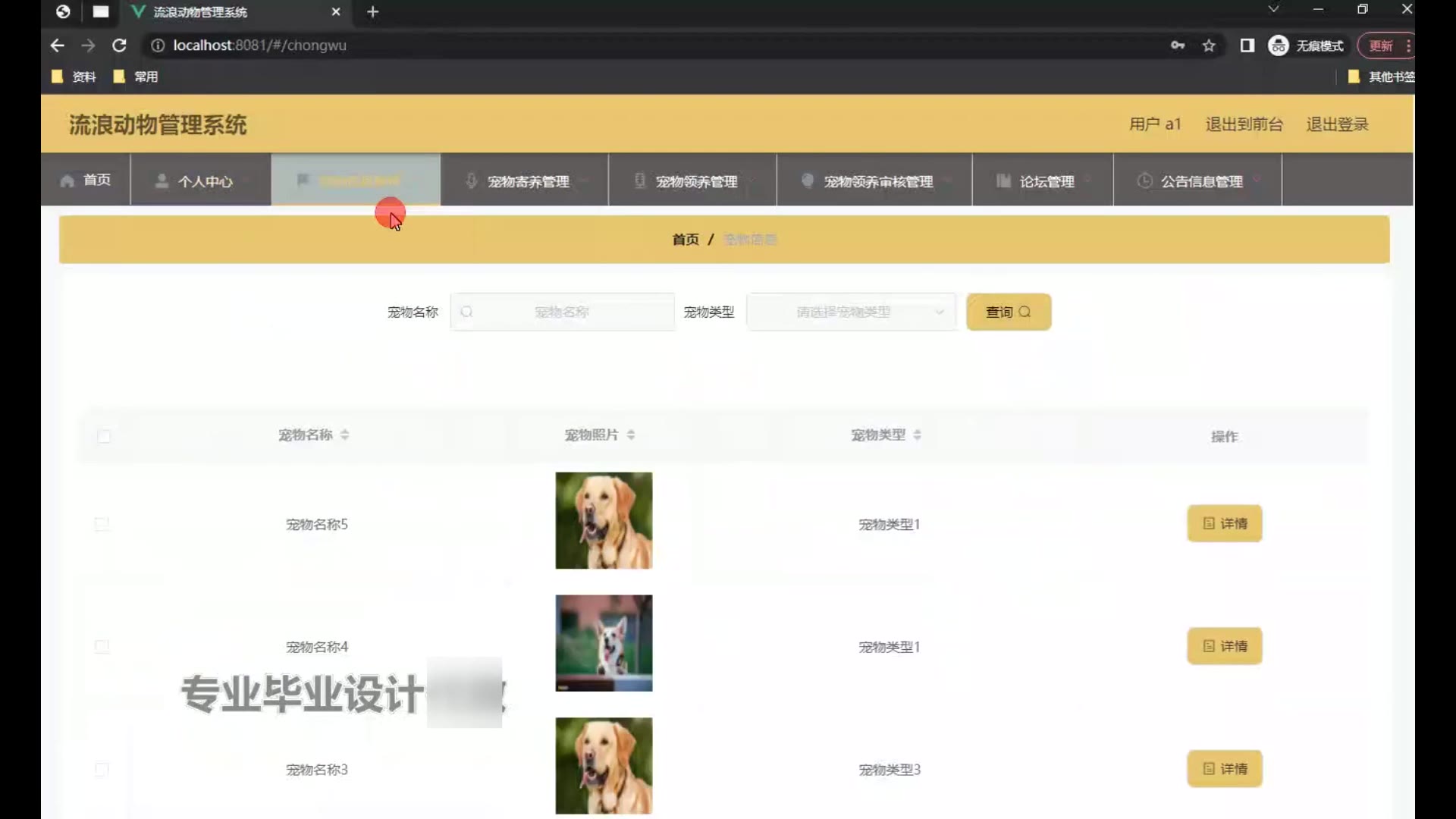Toggle the browser side panel icon
This screenshot has width=1456, height=819.
[1247, 45]
